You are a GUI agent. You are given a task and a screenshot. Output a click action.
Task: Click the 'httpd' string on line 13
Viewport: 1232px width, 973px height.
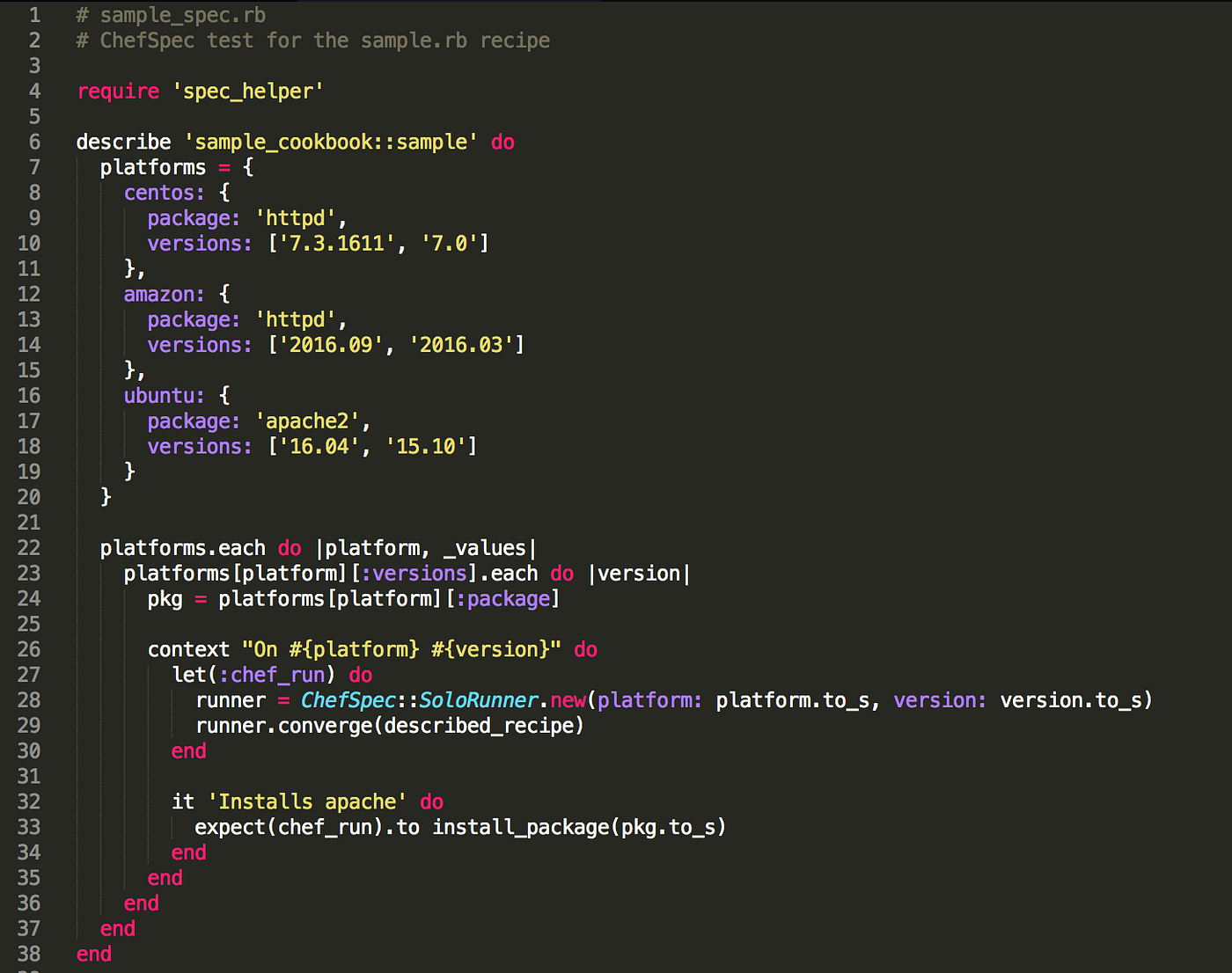pyautogui.click(x=296, y=319)
